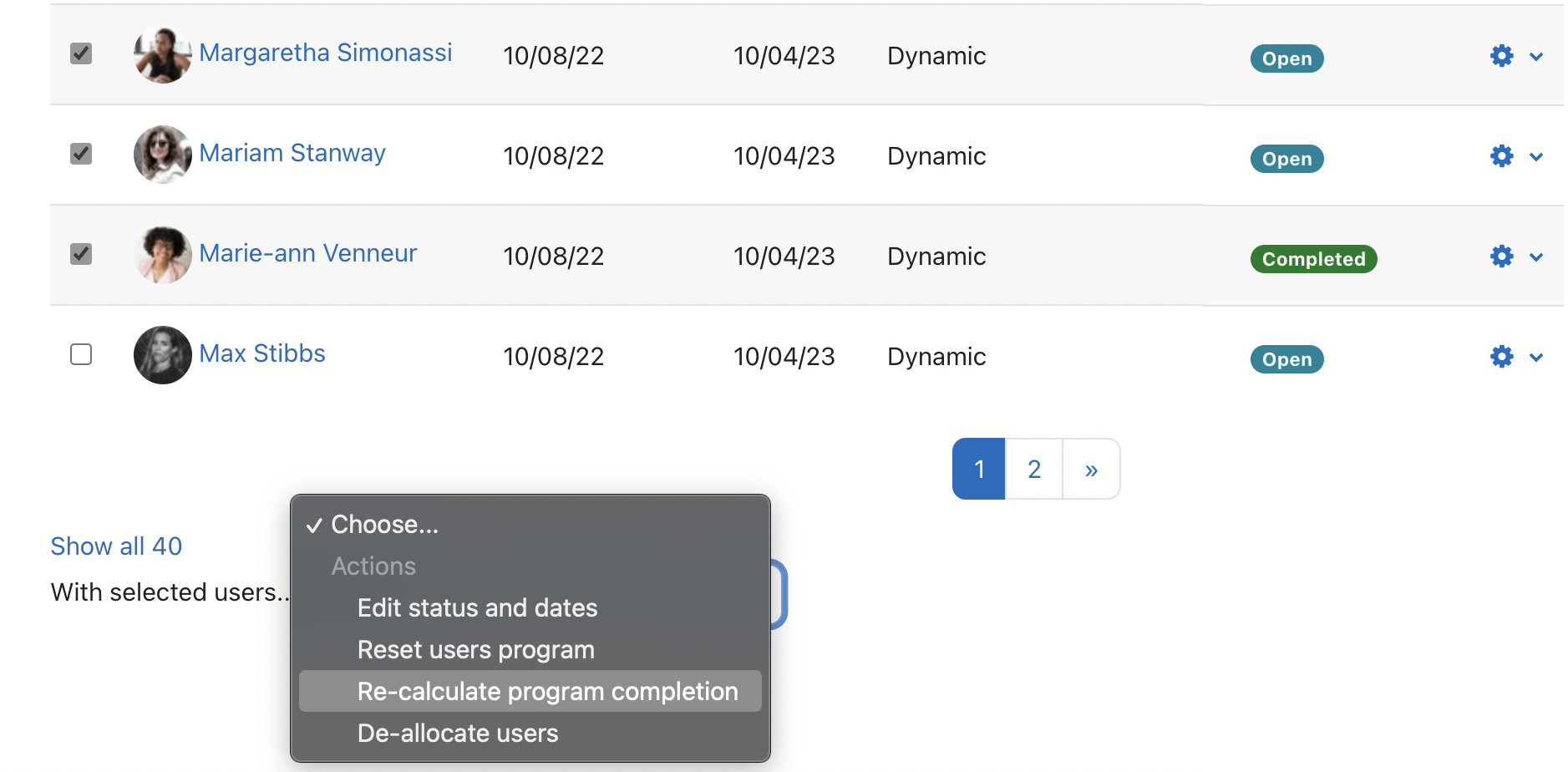Viewport: 1568px width, 772px height.
Task: Click Mariam Stanway's avatar image
Action: [162, 155]
